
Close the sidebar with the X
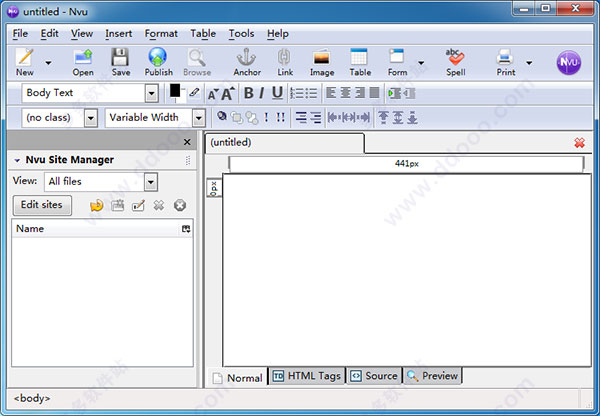point(187,142)
